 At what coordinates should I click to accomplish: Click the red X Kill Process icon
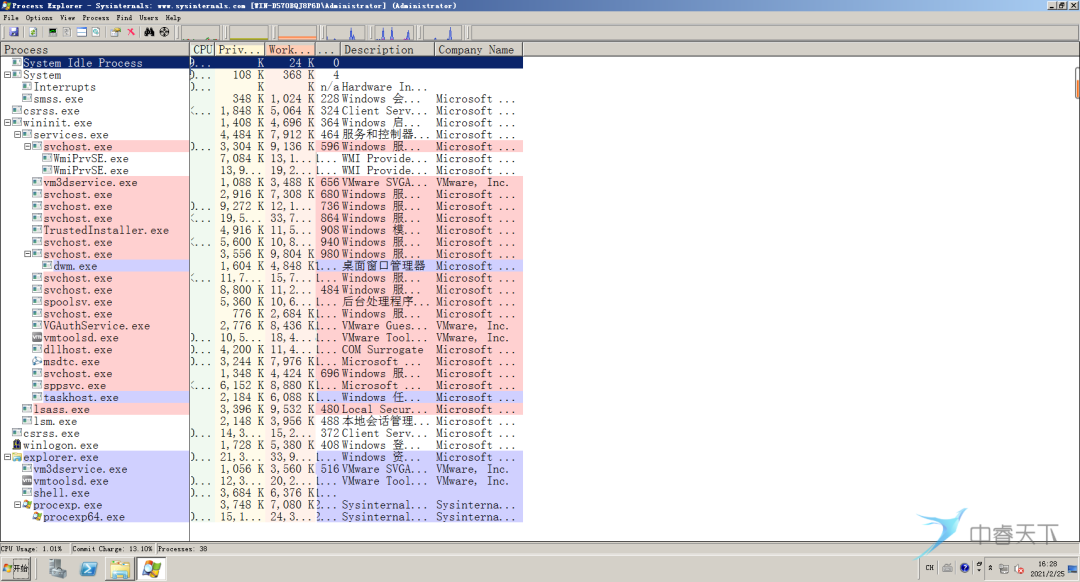pyautogui.click(x=131, y=32)
